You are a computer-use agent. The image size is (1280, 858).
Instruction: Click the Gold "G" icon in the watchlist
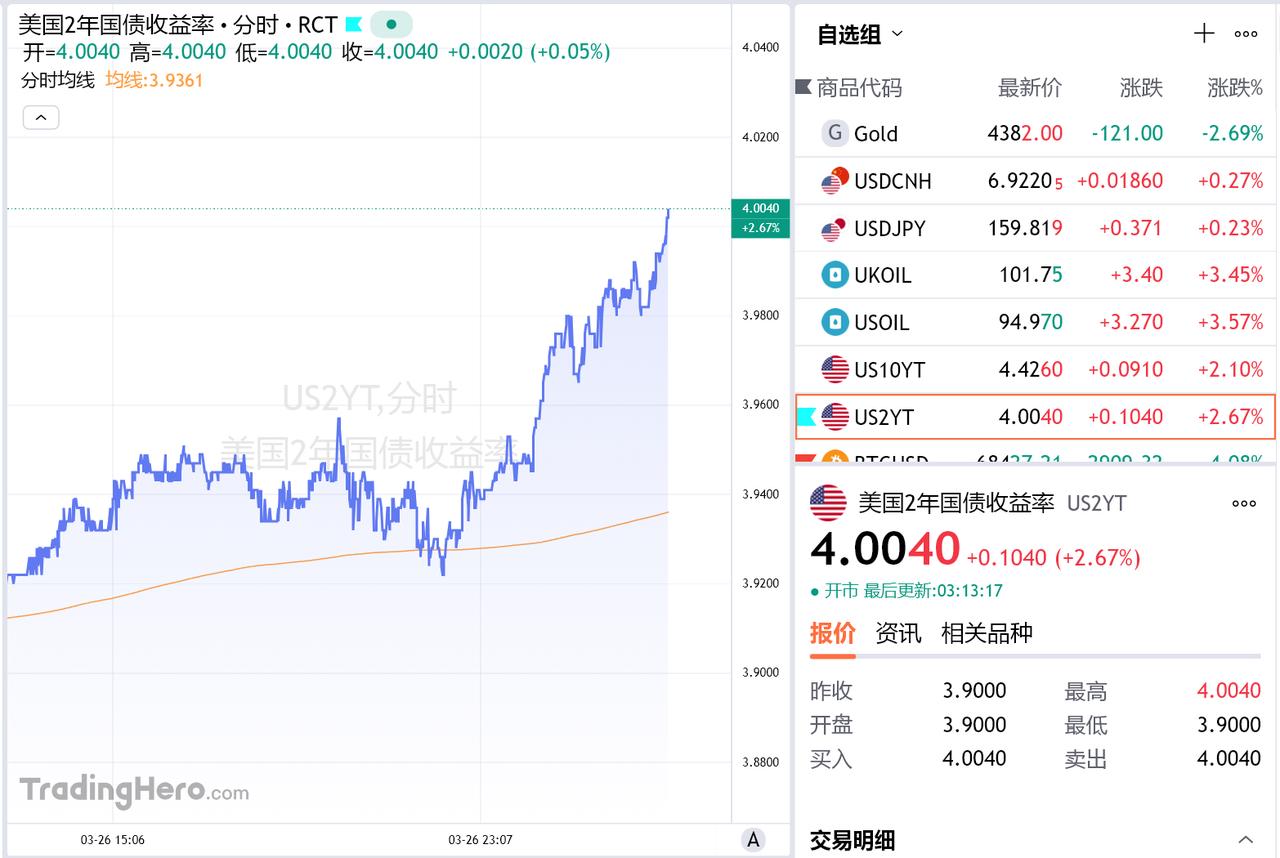[834, 132]
